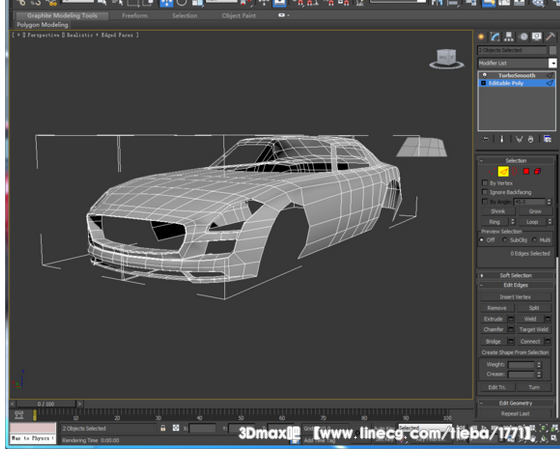Click the Repeat Last button
The image size is (560, 450).
coord(515,414)
